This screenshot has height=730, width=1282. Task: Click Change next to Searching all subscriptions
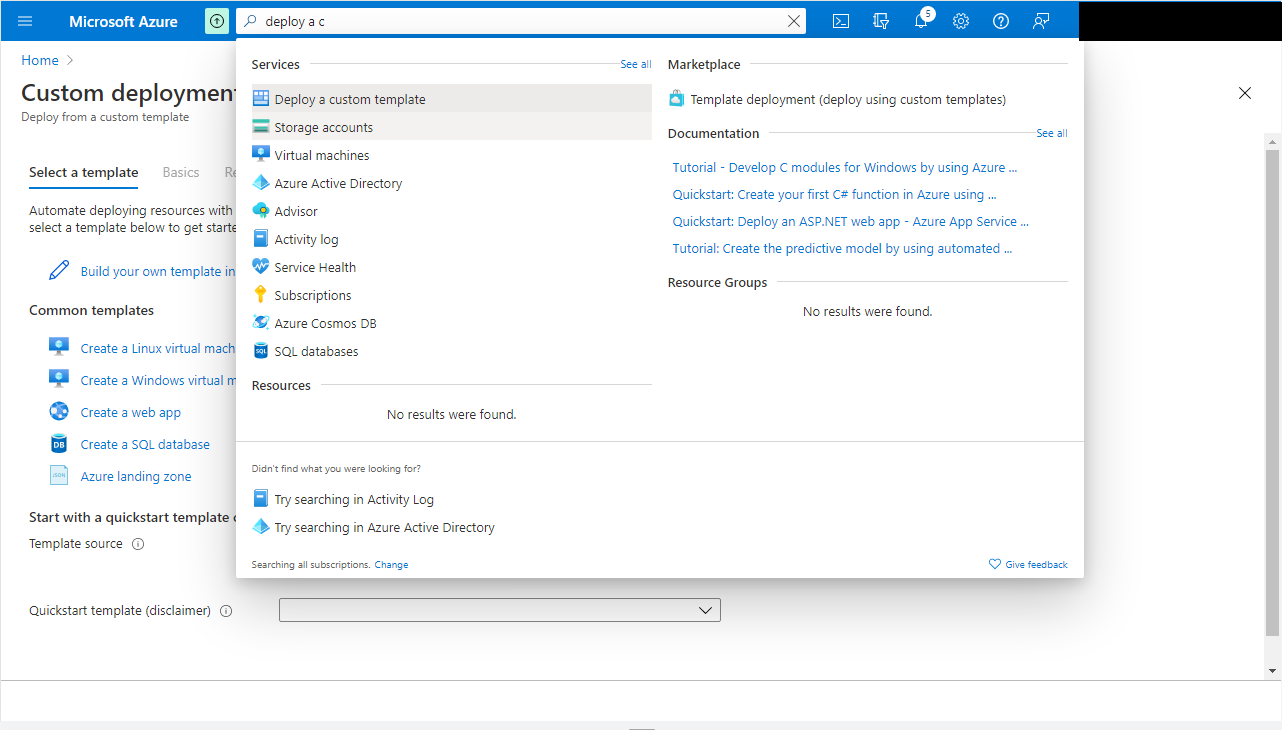click(x=391, y=565)
